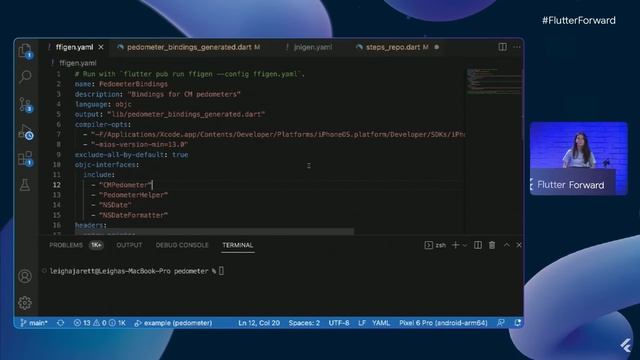Click line number 9 in gutter
Image resolution: width=640 pixels, height=360 pixels.
click(x=58, y=155)
